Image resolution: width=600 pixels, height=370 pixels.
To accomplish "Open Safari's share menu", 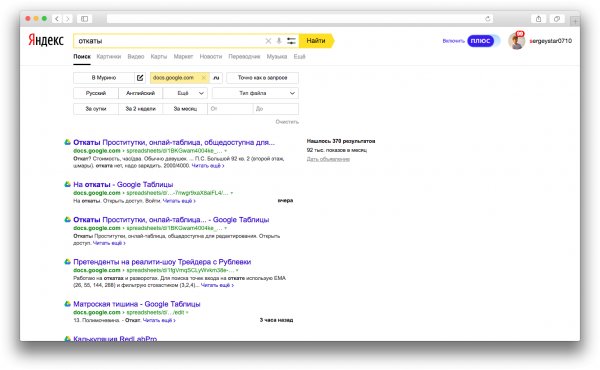I will [538, 18].
